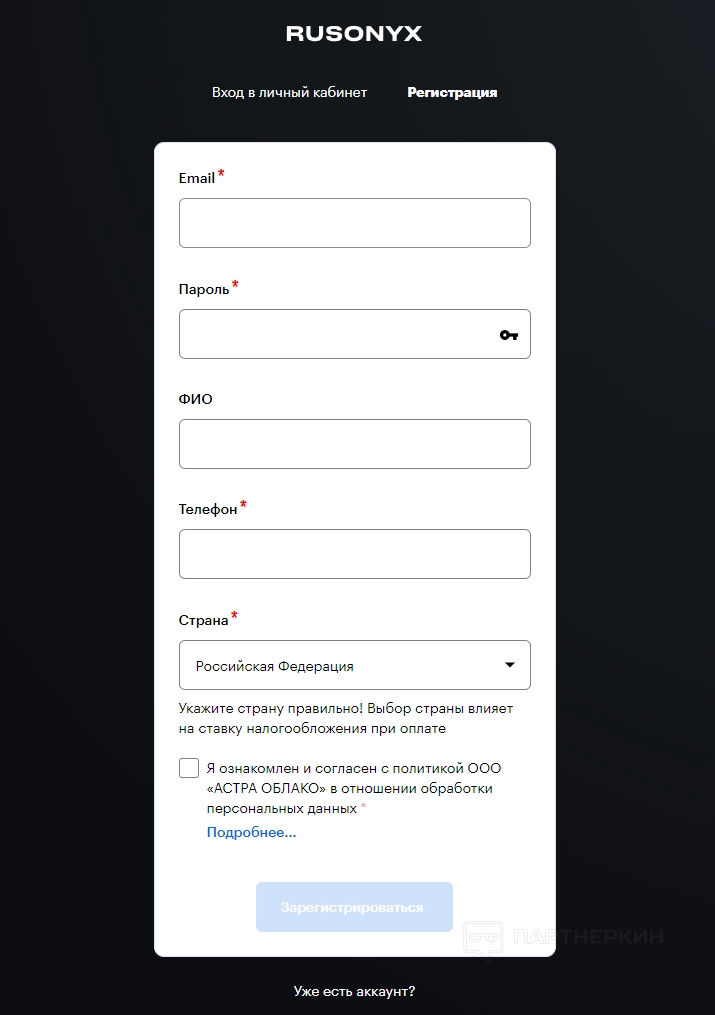Click the Пароль field label

tap(204, 289)
